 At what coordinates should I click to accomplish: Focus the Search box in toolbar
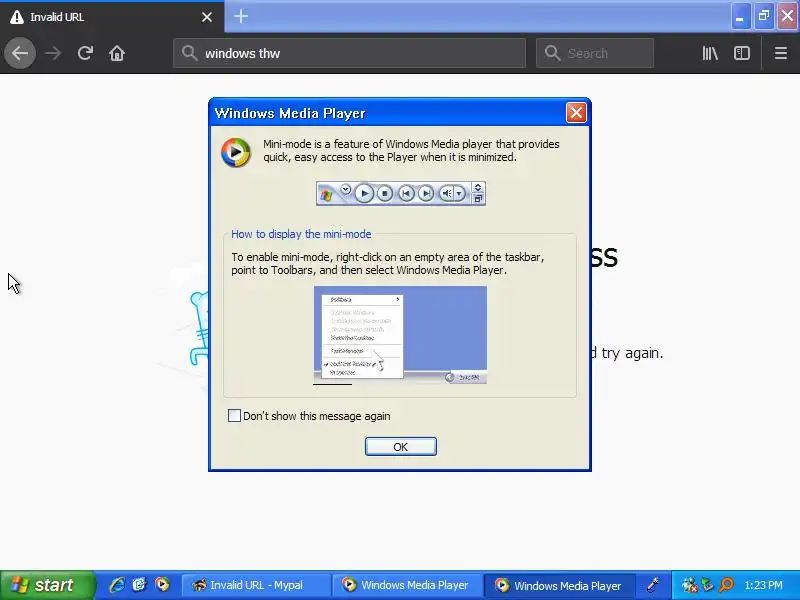point(595,53)
